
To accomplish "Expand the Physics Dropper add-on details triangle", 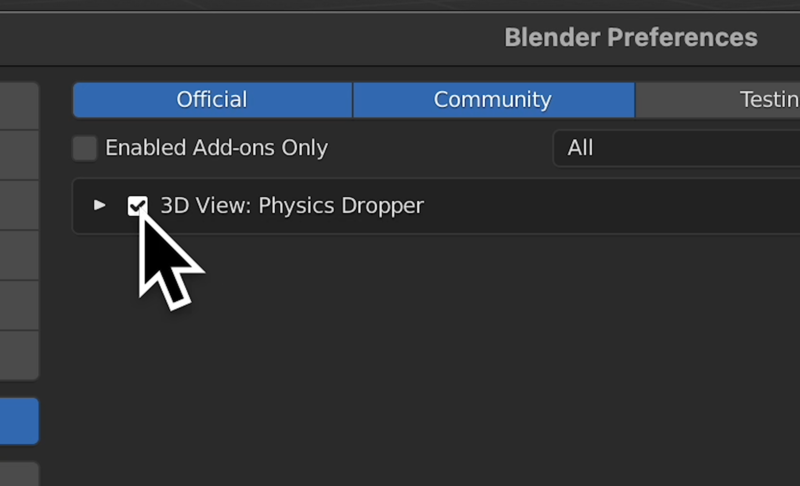I will [99, 205].
